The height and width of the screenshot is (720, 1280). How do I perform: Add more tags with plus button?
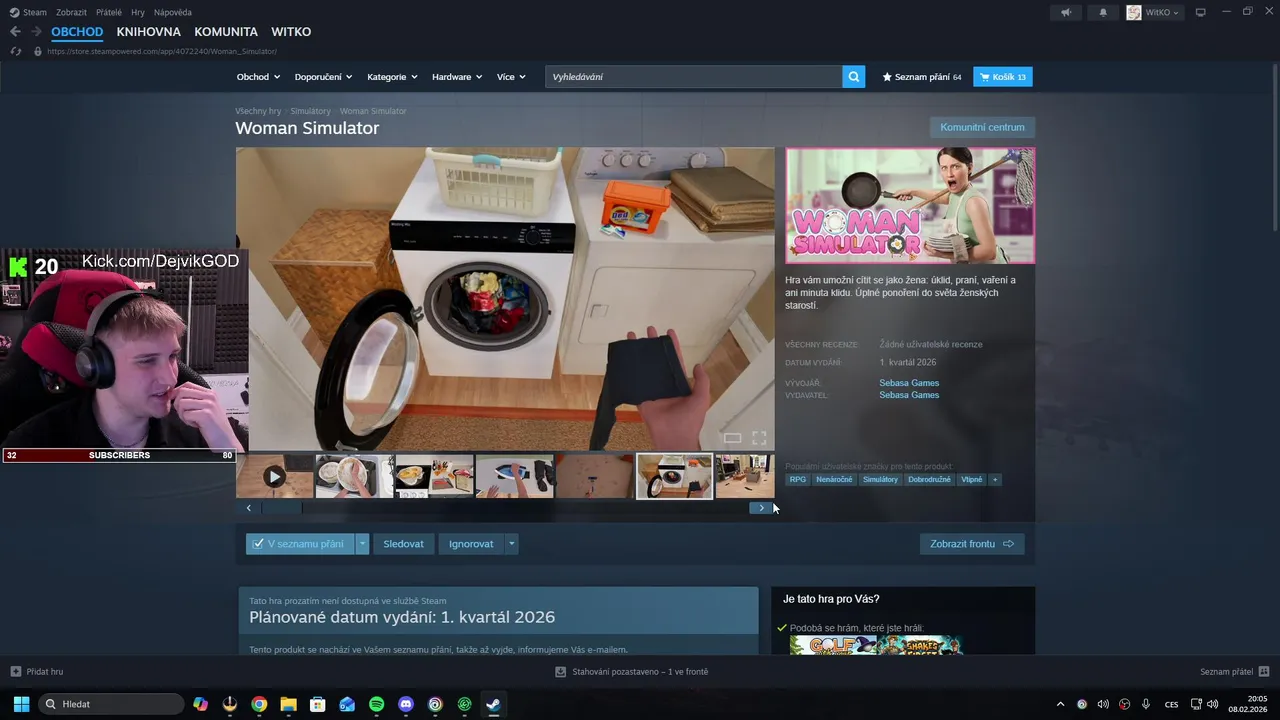tap(995, 480)
